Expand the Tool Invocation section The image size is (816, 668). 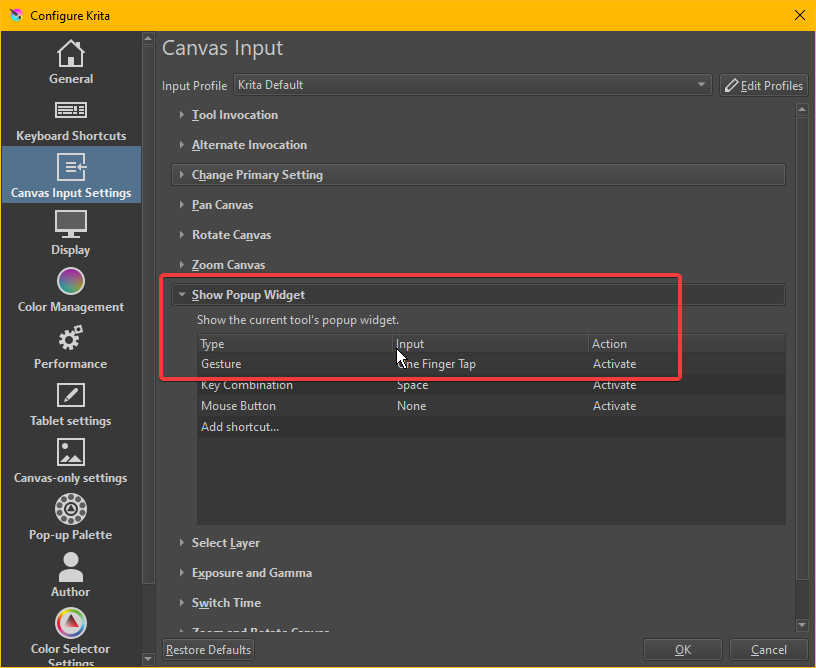click(x=234, y=115)
